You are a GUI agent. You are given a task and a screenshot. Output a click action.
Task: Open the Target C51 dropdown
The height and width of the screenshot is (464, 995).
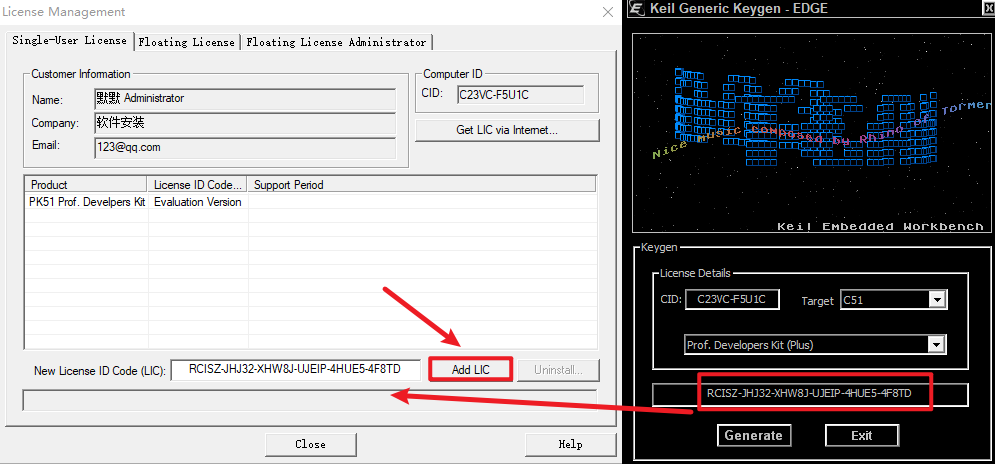pyautogui.click(x=893, y=300)
